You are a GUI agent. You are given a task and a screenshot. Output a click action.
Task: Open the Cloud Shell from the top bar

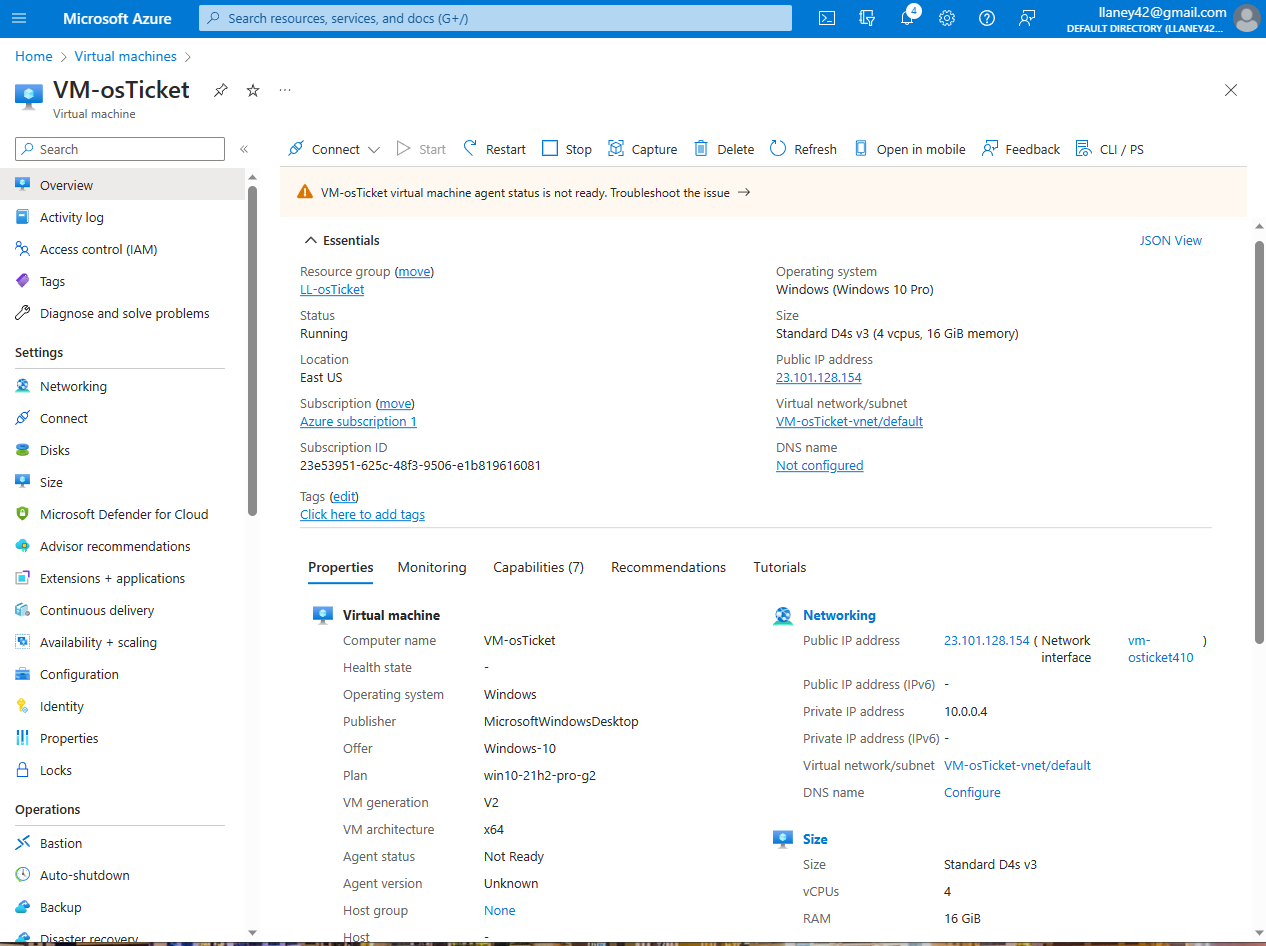point(826,17)
